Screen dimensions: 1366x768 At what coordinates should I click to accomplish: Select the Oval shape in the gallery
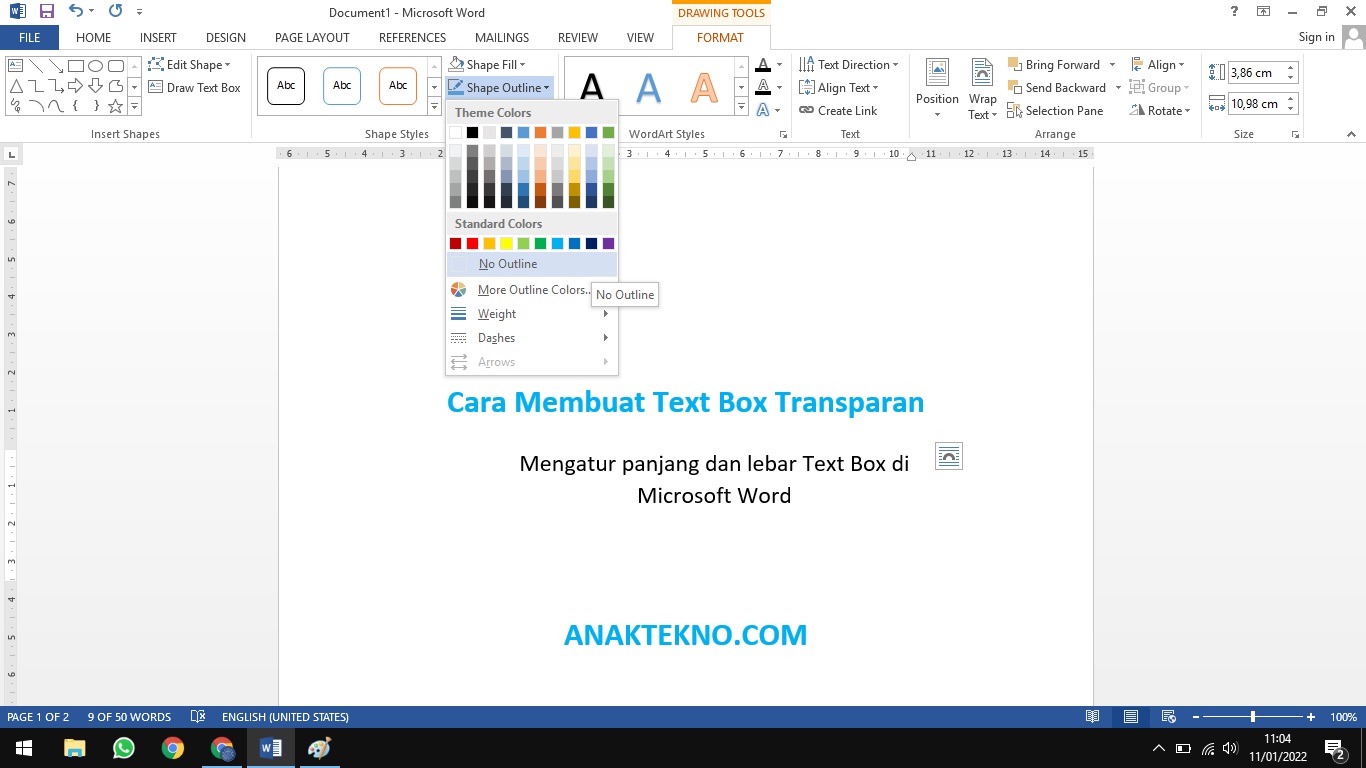click(x=95, y=66)
